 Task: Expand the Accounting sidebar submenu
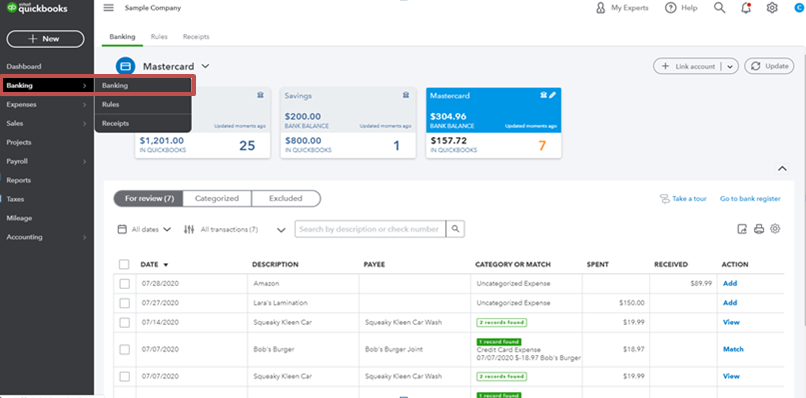pyautogui.click(x=84, y=238)
